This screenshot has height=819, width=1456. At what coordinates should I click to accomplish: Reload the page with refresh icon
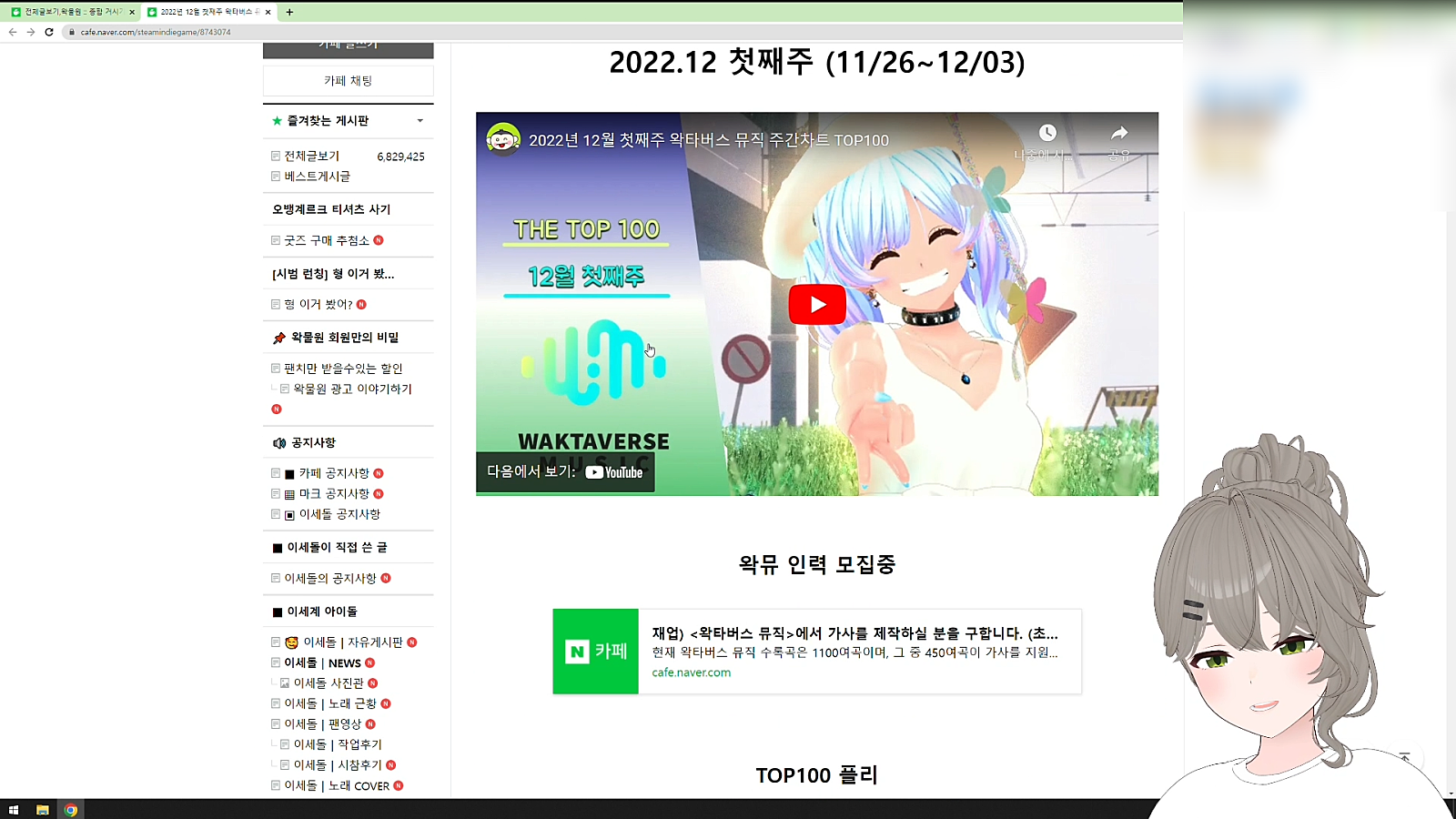(49, 32)
